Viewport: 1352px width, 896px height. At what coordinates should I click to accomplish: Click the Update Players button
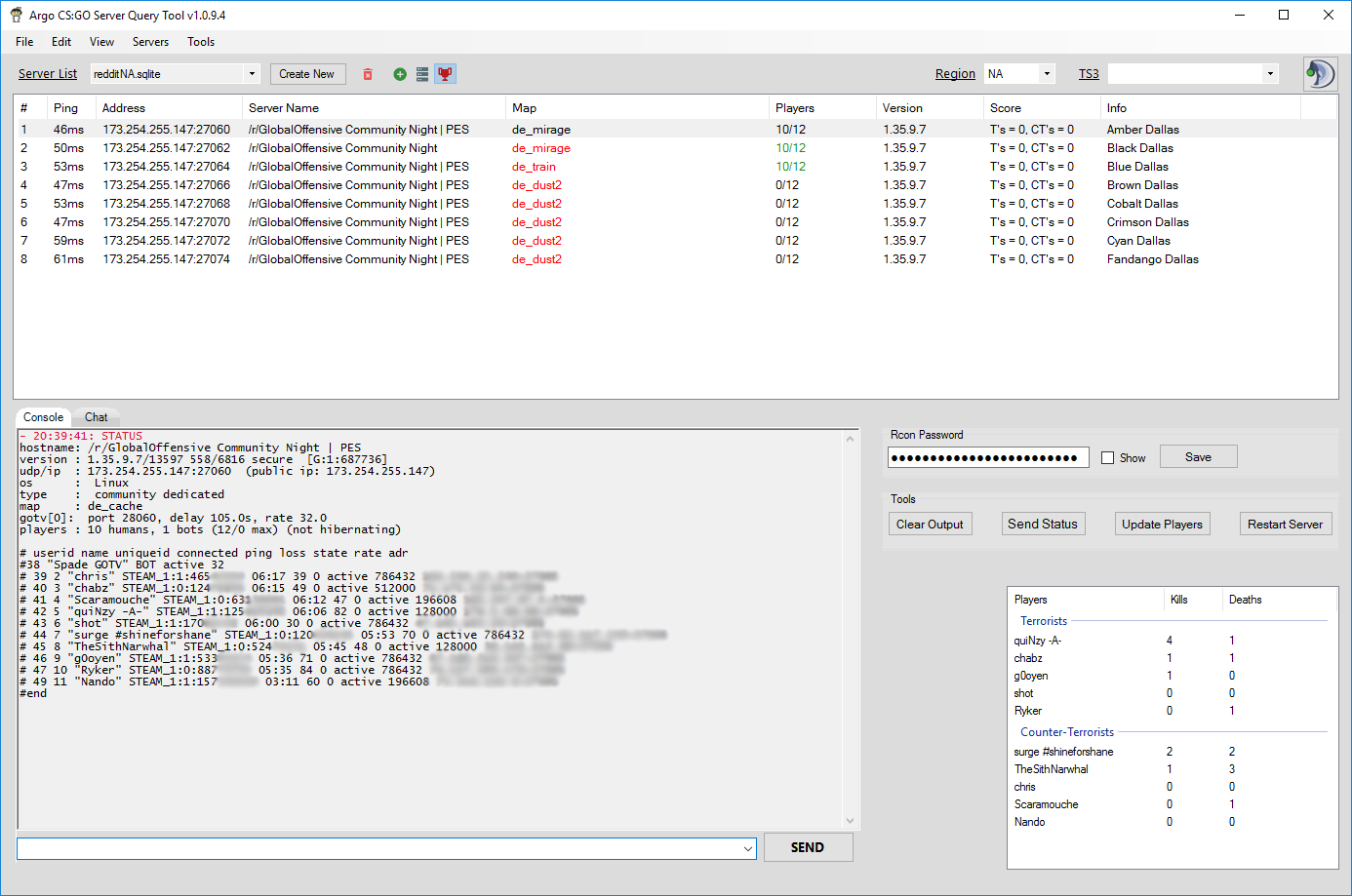pos(1162,525)
